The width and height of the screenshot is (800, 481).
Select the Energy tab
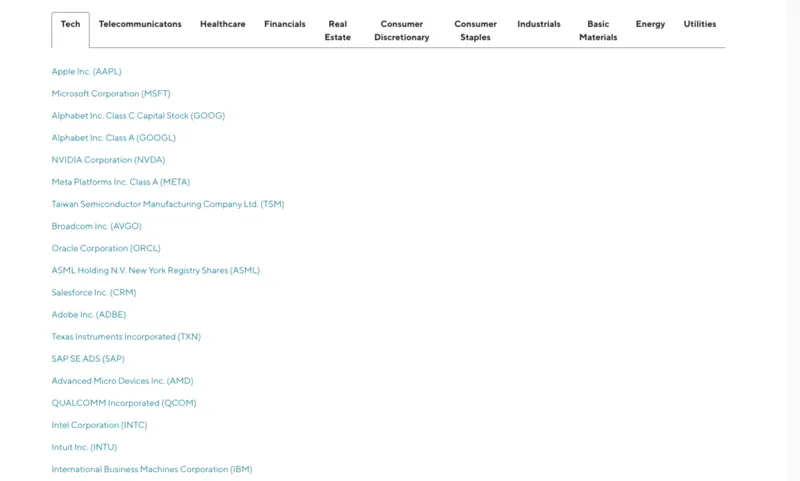click(x=650, y=24)
